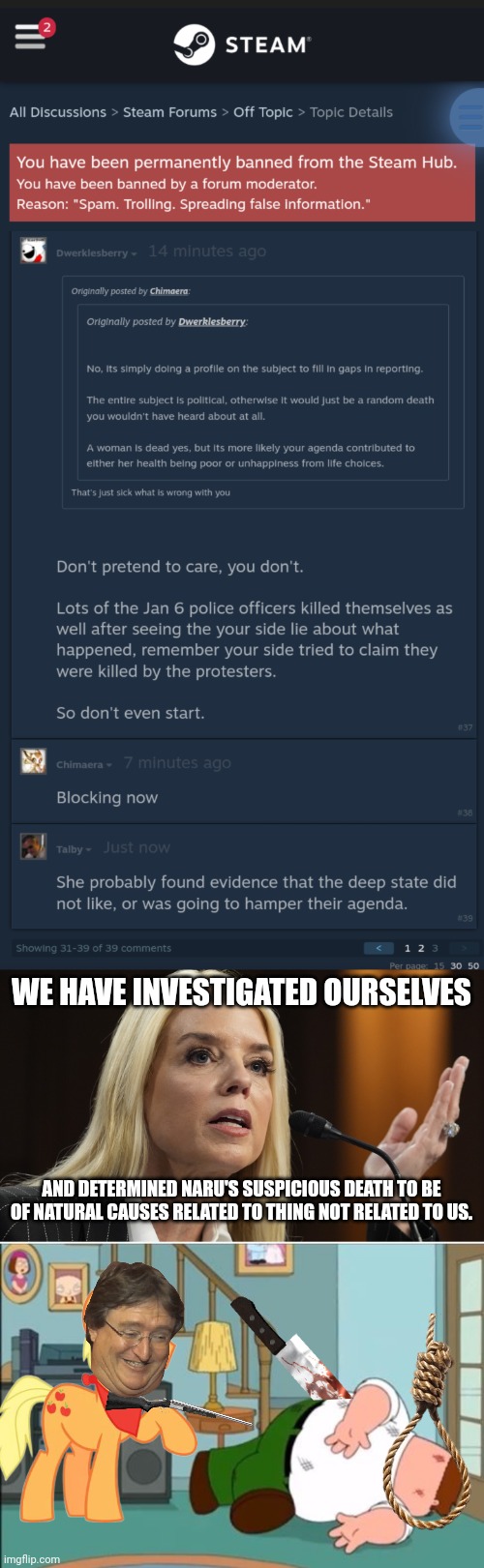
Task: Open Talby's avatar profile picture
Action: 32,846
